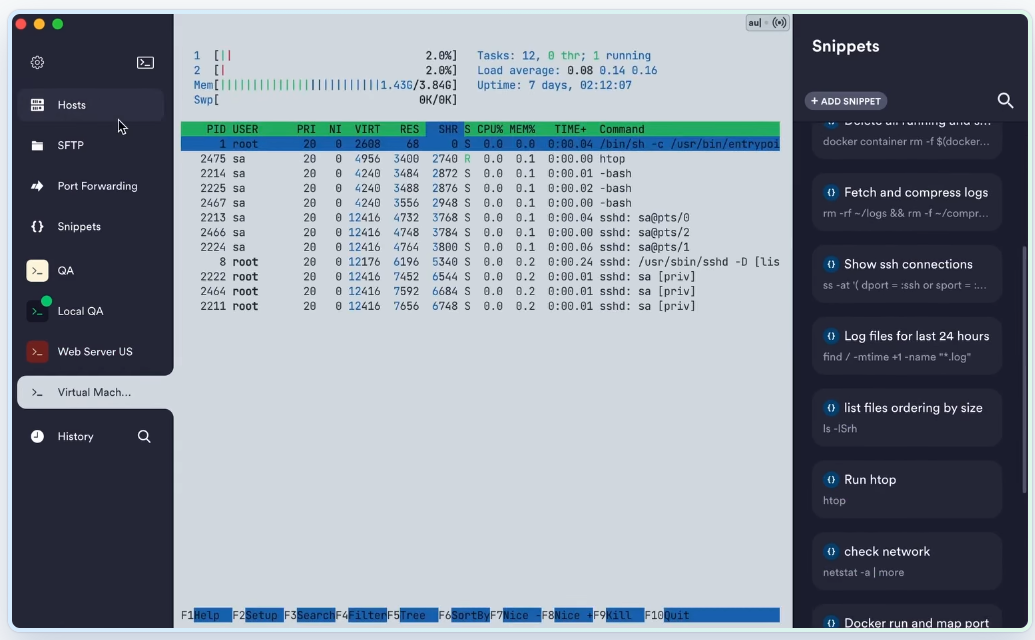Image resolution: width=1035 pixels, height=640 pixels.
Task: Open the settings gear in the sidebar
Action: [37, 62]
